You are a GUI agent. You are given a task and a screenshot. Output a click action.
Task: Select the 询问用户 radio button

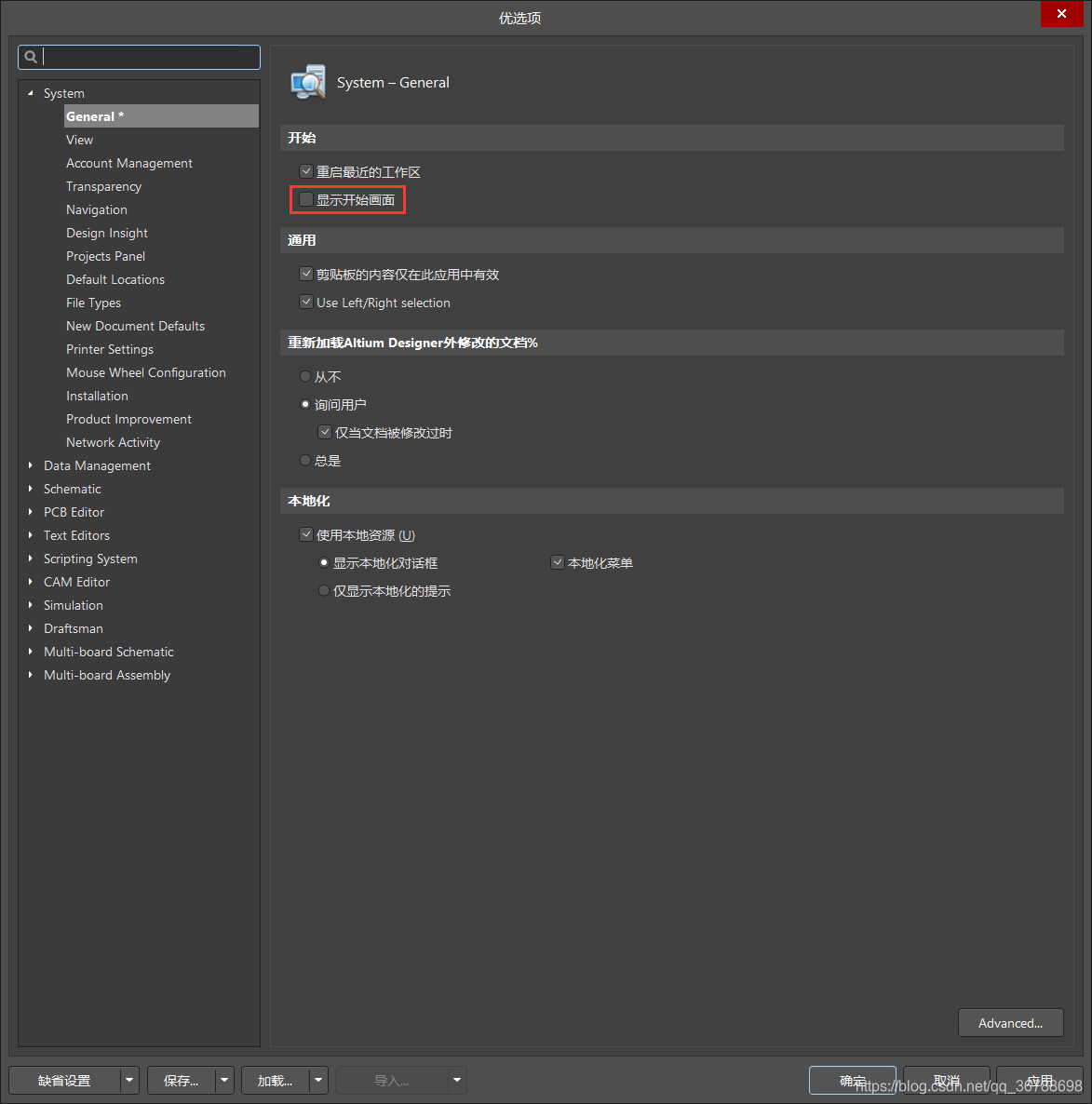tap(305, 404)
